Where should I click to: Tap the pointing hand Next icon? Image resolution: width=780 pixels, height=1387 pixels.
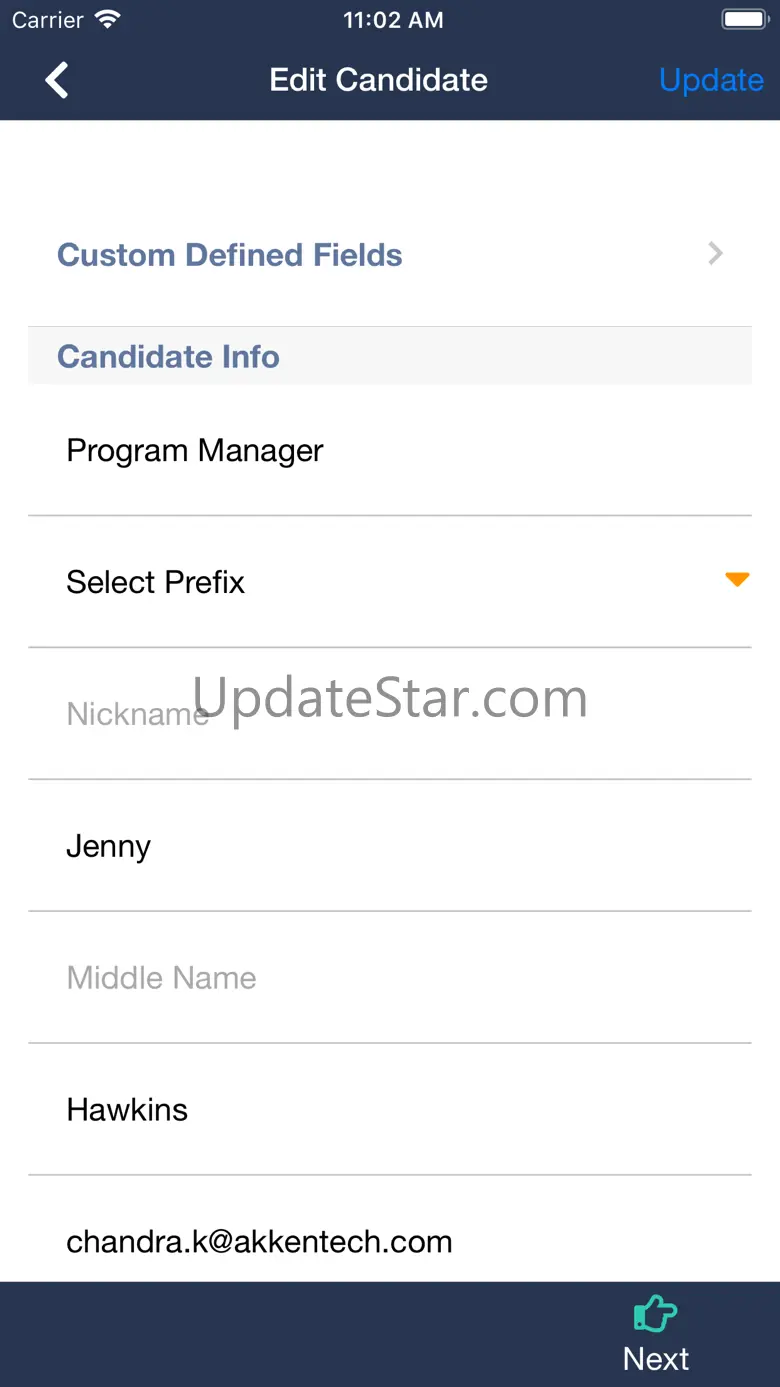click(656, 1314)
